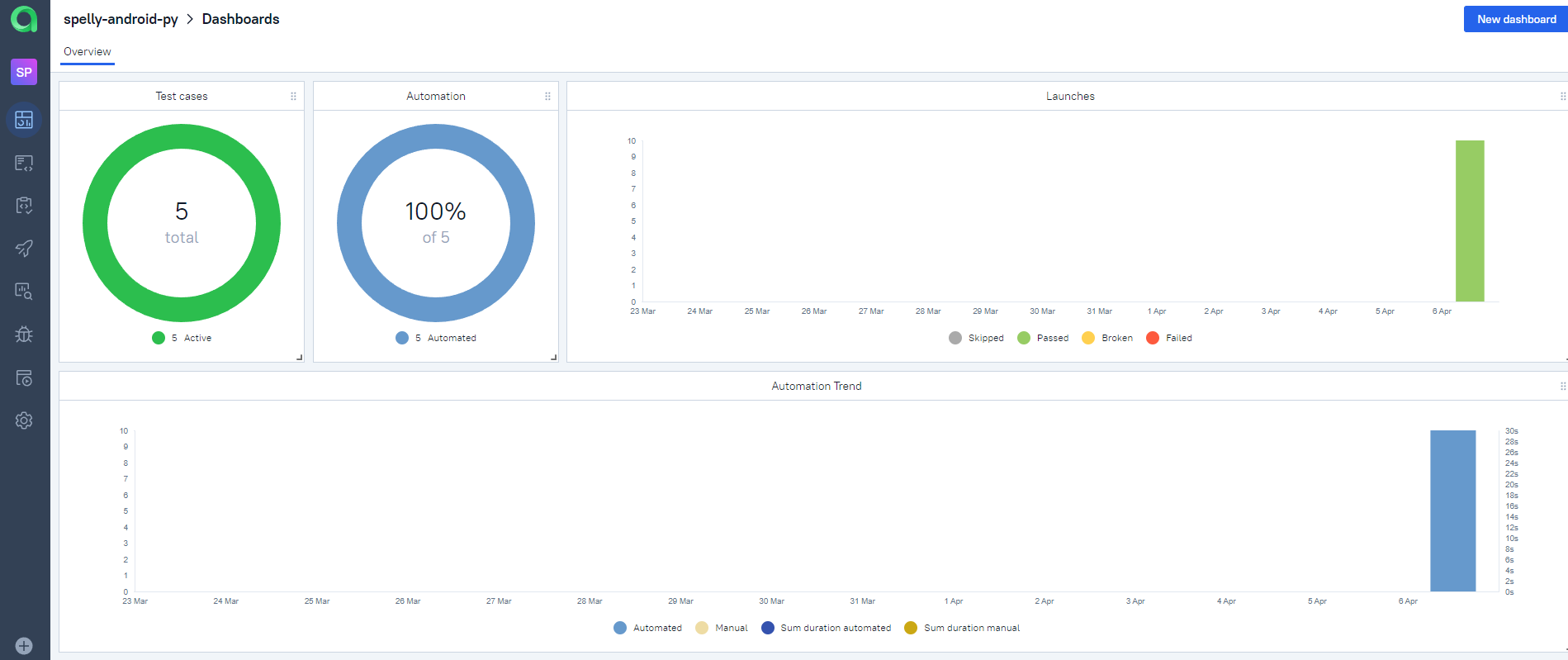
Task: Click the '5 total' text in donut
Action: 182,223
